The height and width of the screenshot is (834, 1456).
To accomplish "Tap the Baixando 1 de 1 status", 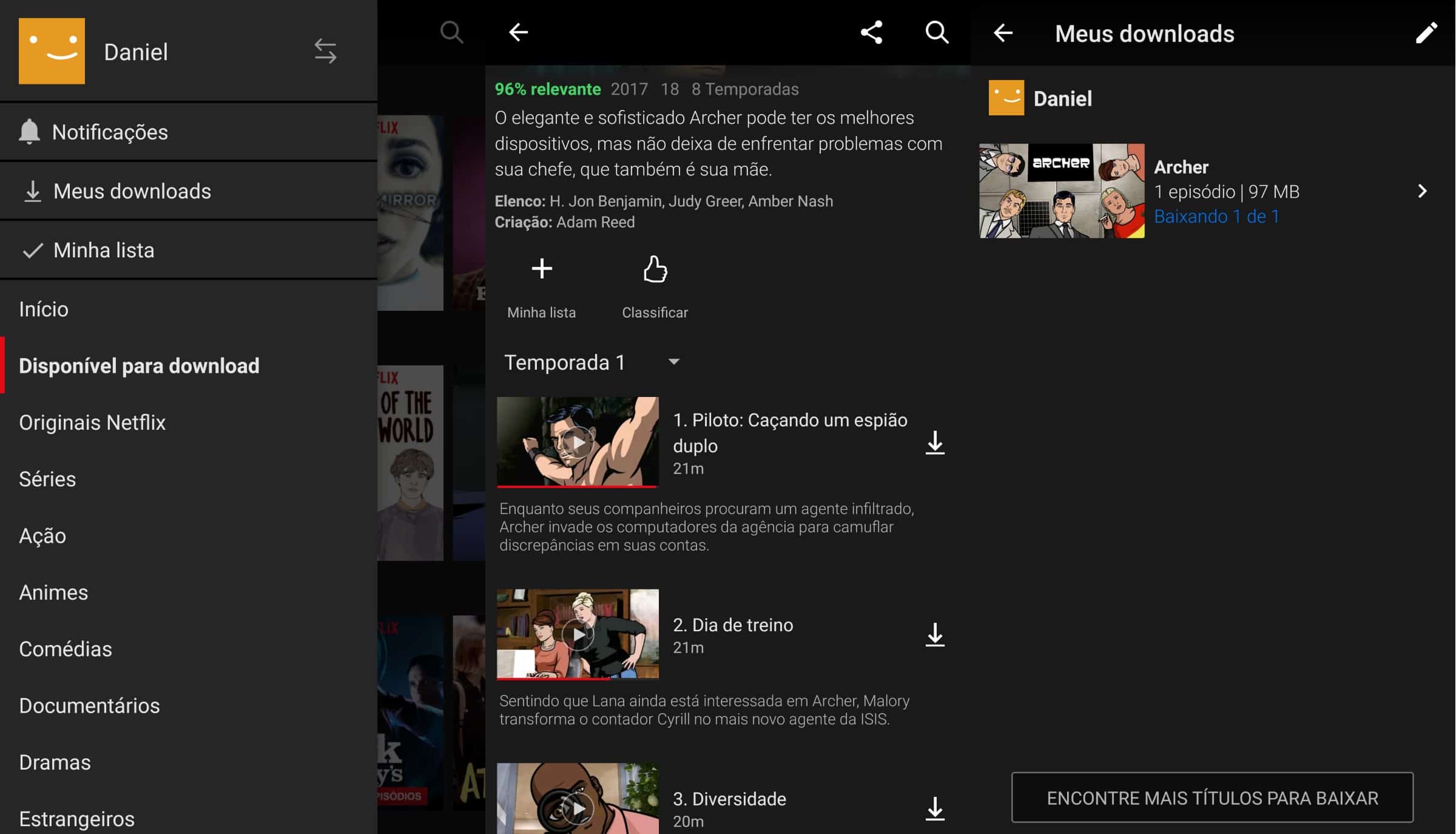I will click(x=1216, y=216).
